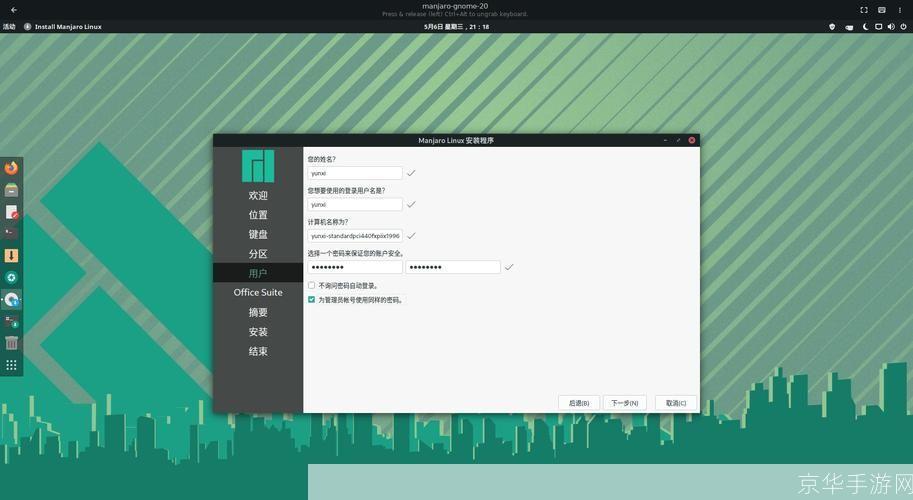Open the three-dot viewer menu

click(x=900, y=10)
